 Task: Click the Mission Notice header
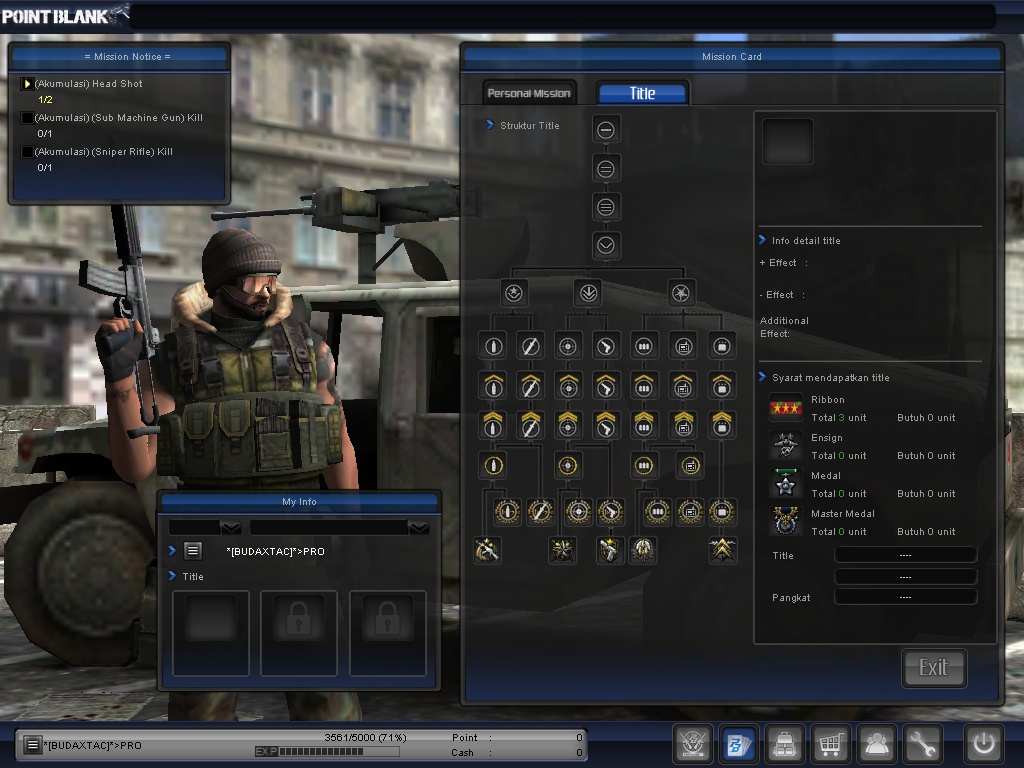click(x=127, y=57)
